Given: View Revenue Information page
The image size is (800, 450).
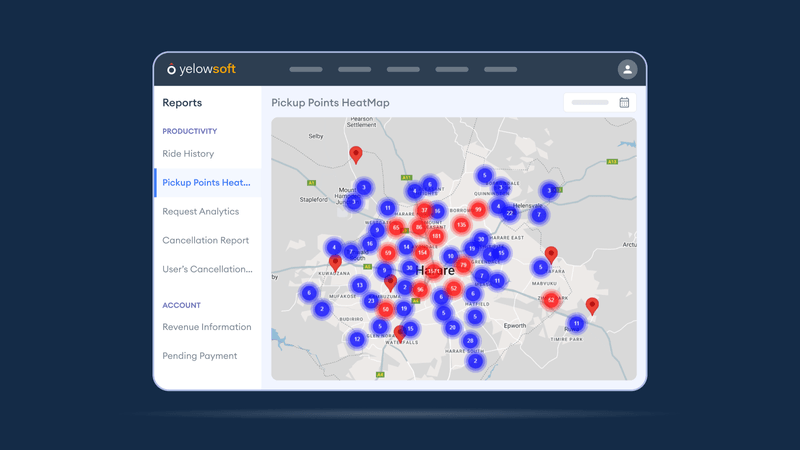Looking at the screenshot, I should coord(206,327).
